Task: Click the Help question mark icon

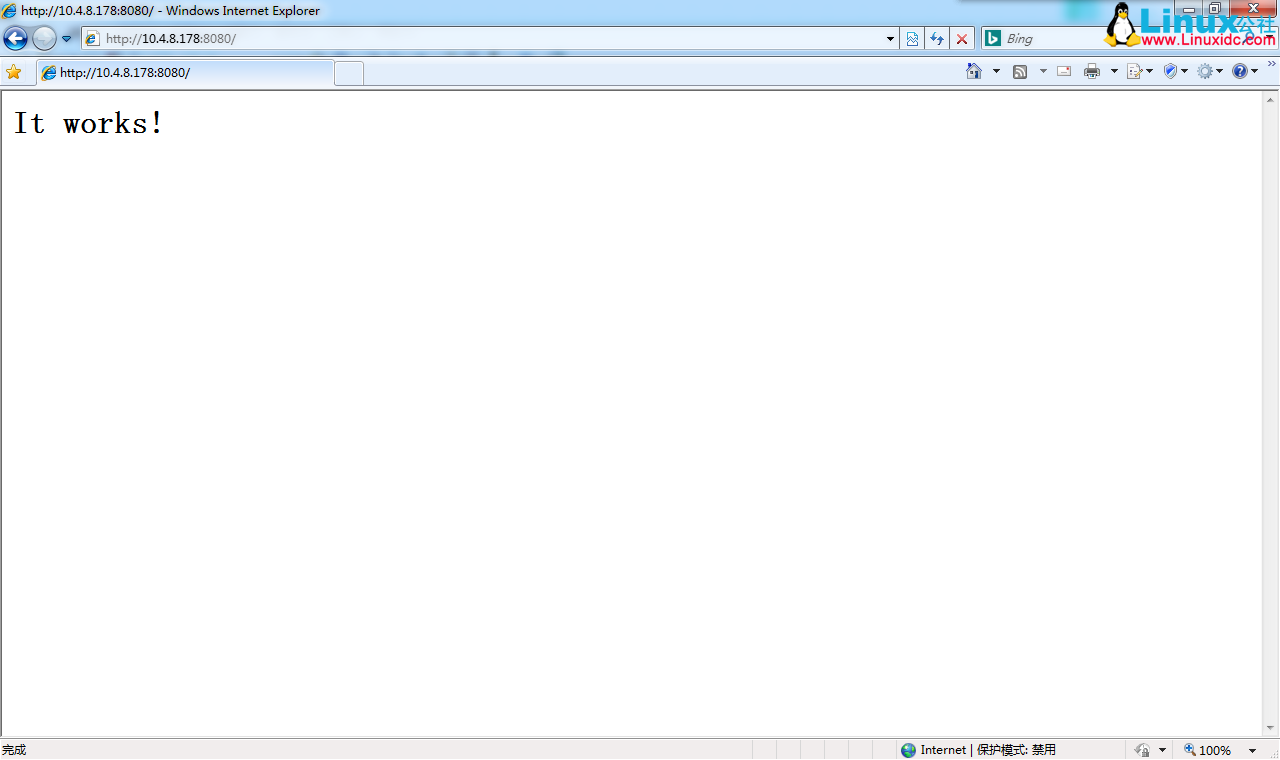Action: click(1240, 71)
